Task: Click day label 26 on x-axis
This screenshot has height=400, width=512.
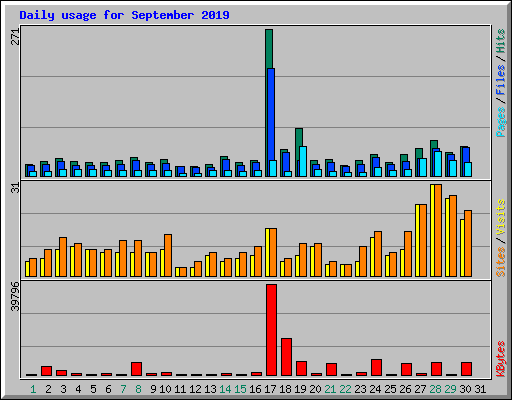Action: [405, 389]
